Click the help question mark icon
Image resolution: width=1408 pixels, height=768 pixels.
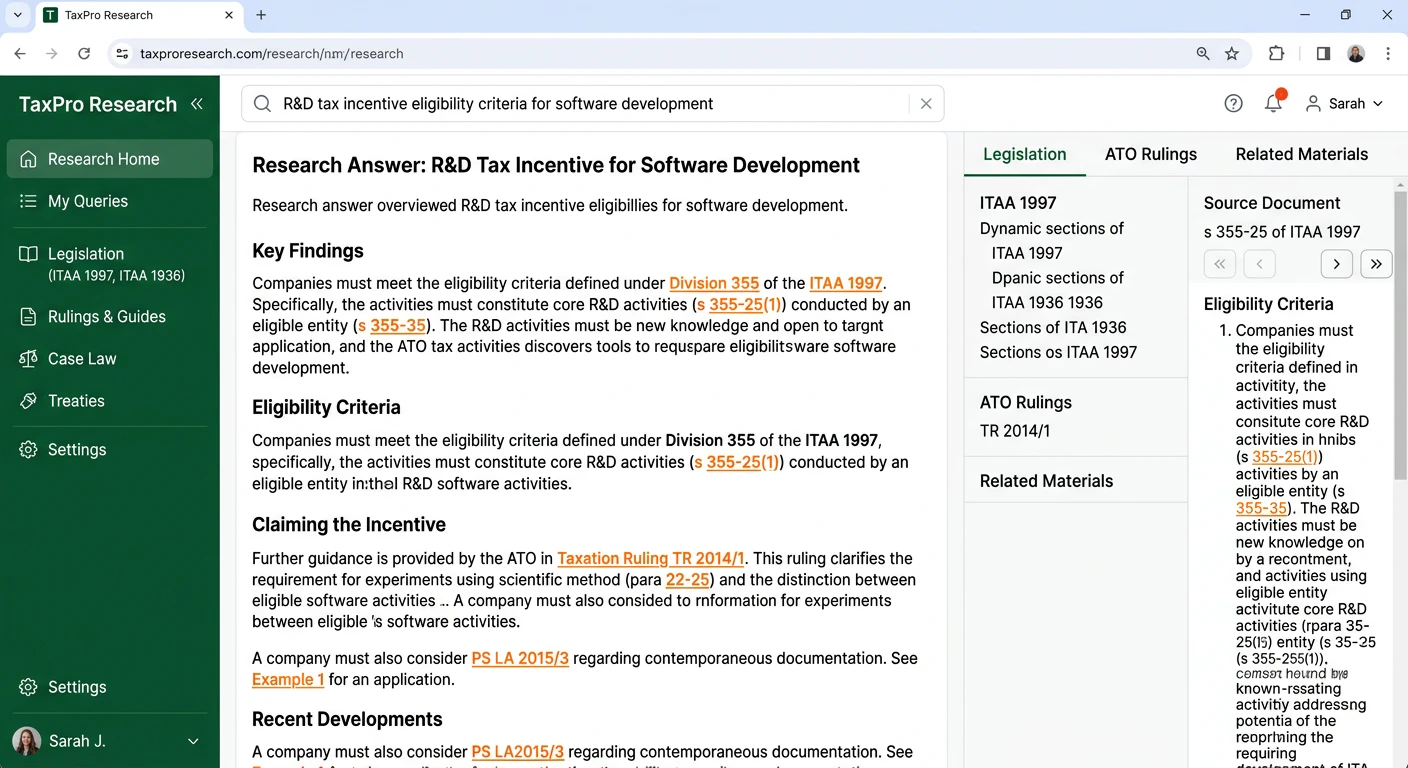[1233, 103]
